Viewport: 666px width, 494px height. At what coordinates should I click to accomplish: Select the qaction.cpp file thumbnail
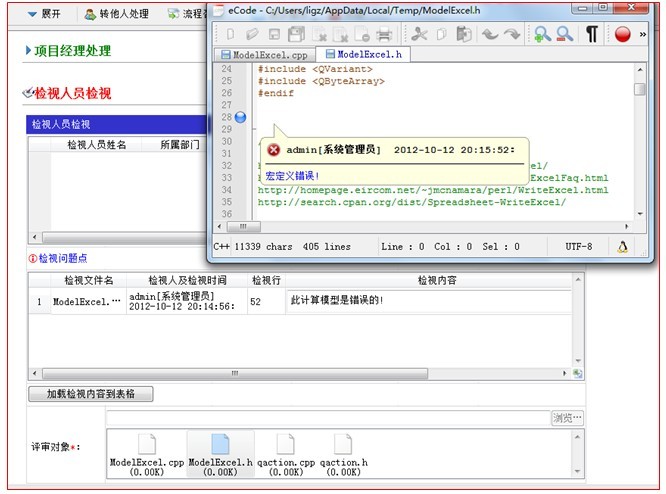point(286,452)
